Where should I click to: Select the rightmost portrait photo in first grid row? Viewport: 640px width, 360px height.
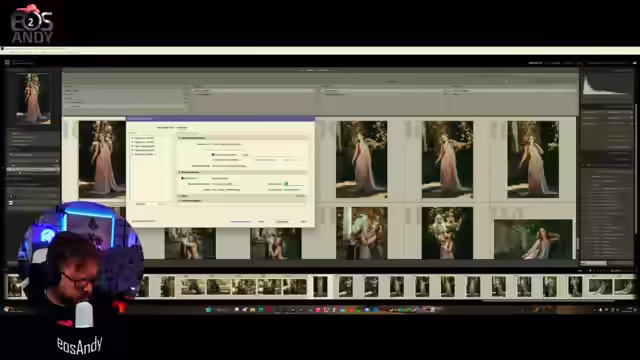[x=533, y=159]
